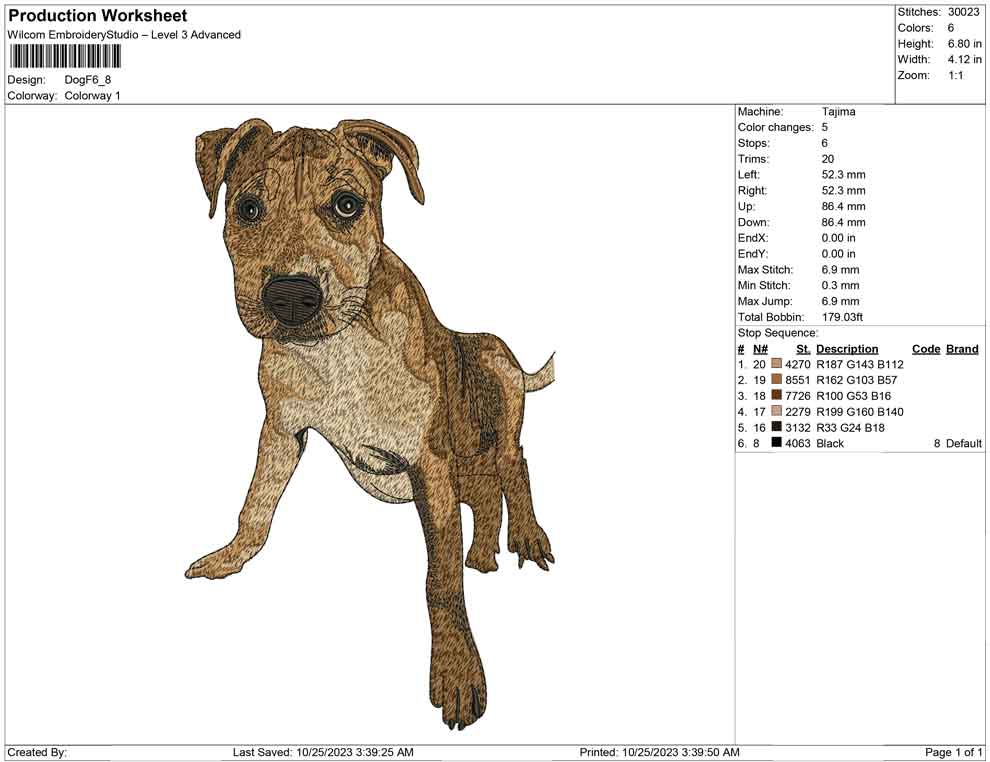Click the 'Production Worksheet' heading
Screen dimensions: 990x762
(98, 16)
